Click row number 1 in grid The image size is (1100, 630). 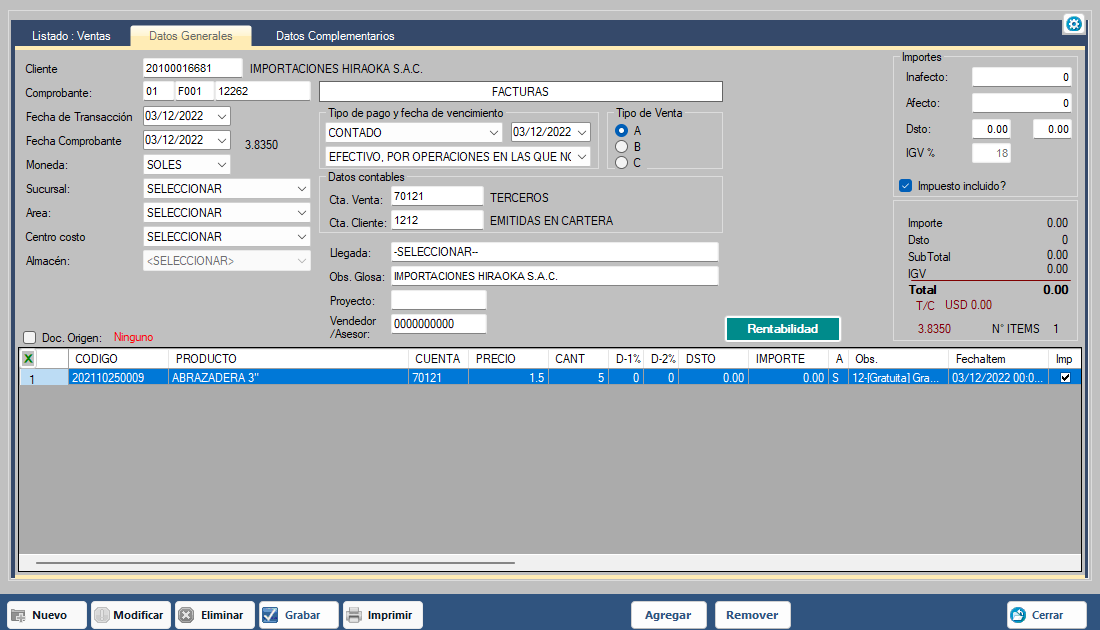point(43,377)
